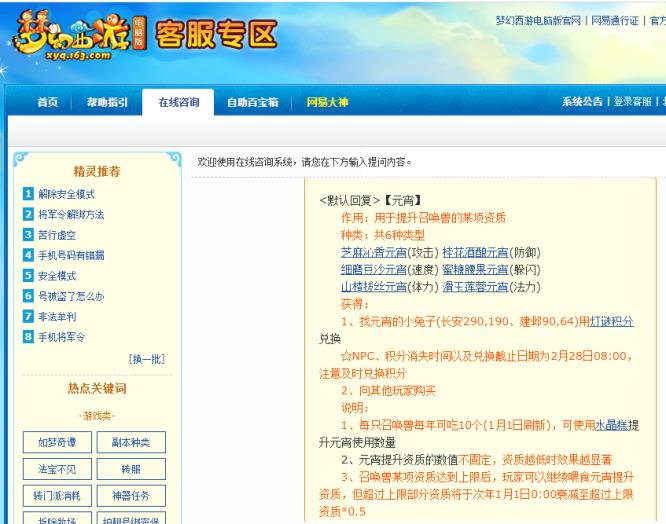Select recommendation 将军令解绑方法
The height and width of the screenshot is (524, 666).
point(71,214)
